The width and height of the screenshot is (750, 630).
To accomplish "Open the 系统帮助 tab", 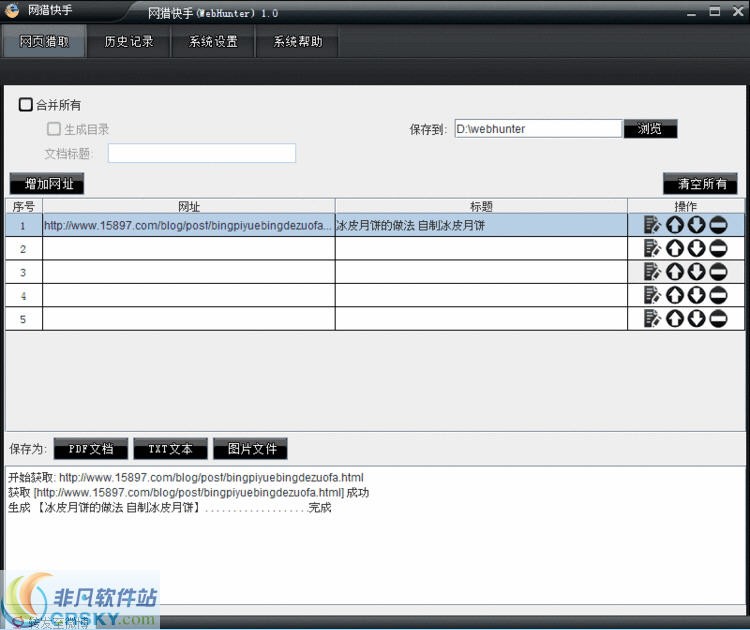I will pyautogui.click(x=298, y=42).
